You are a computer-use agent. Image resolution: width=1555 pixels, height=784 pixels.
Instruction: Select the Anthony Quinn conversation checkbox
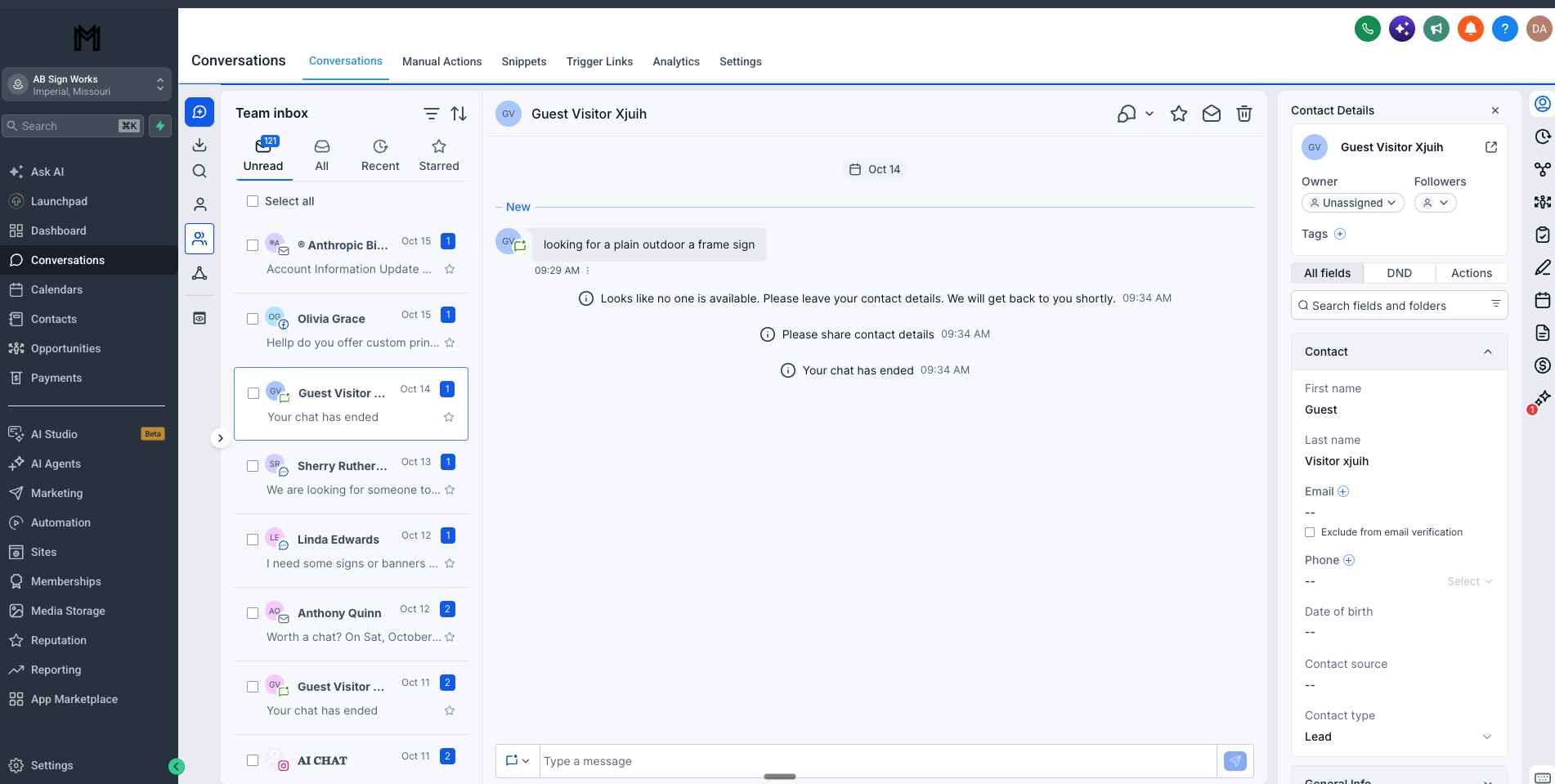pos(253,613)
